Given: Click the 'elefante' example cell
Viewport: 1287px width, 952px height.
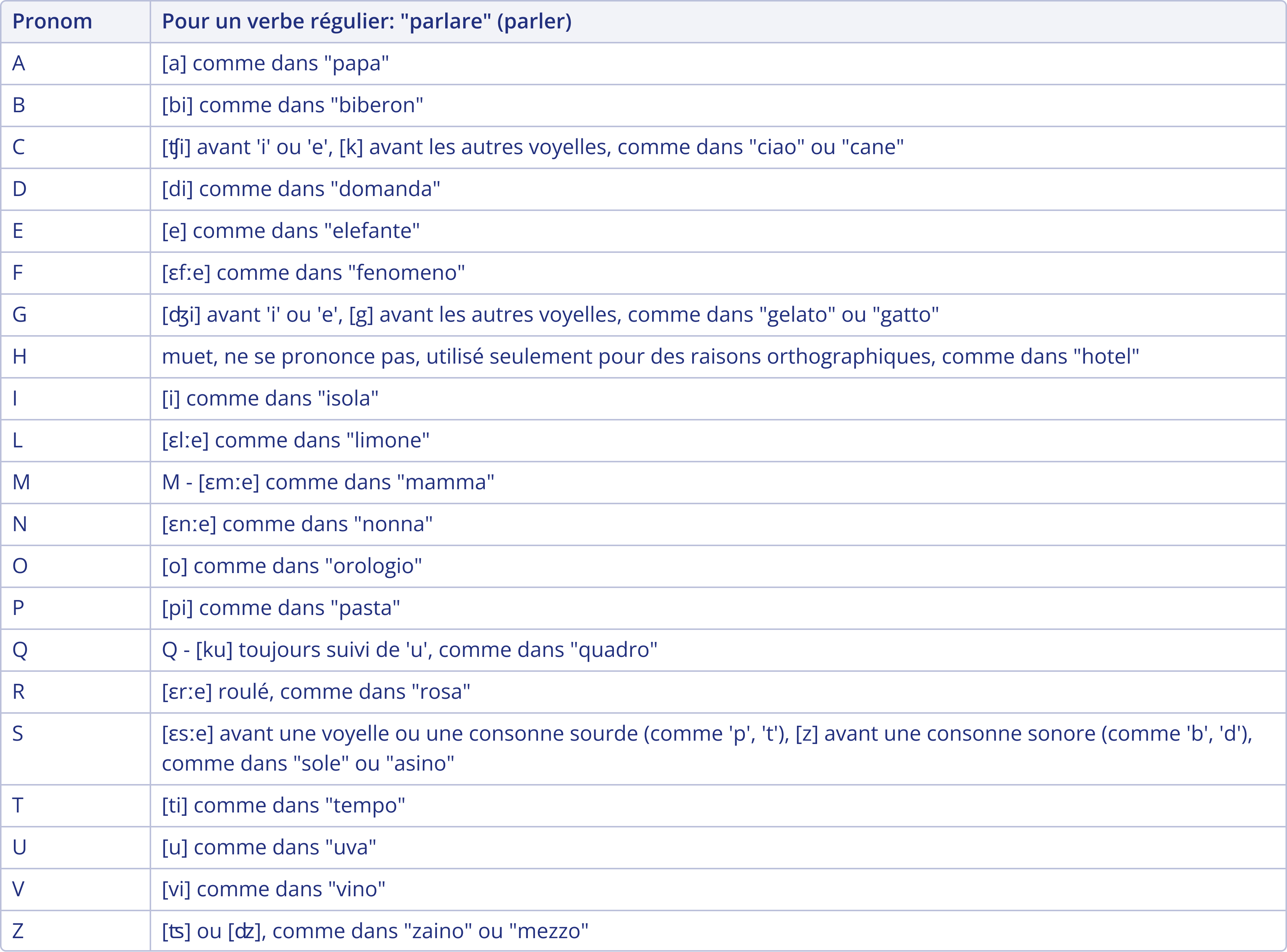Looking at the screenshot, I should 290,230.
